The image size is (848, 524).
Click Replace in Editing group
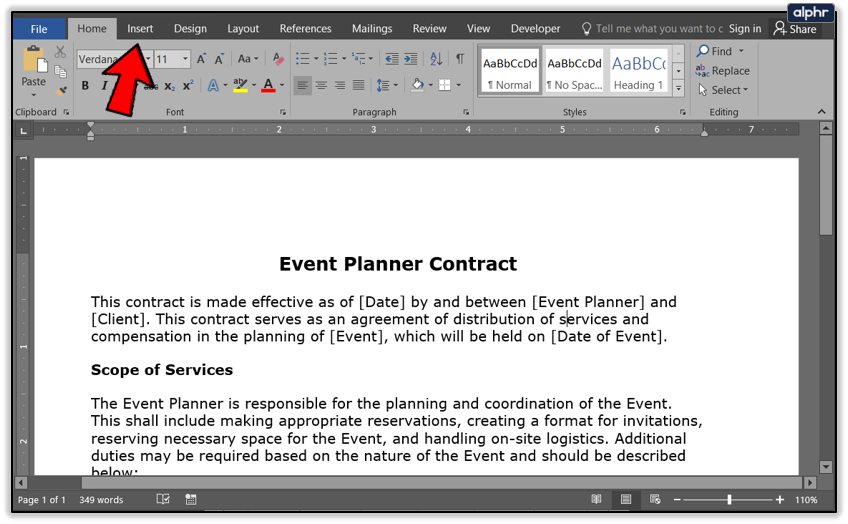coord(723,71)
